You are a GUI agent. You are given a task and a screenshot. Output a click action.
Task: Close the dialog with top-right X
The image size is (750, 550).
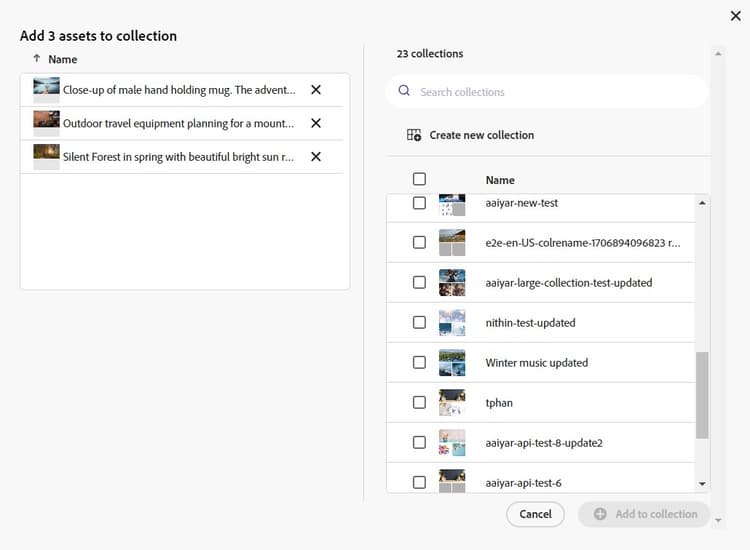[736, 15]
